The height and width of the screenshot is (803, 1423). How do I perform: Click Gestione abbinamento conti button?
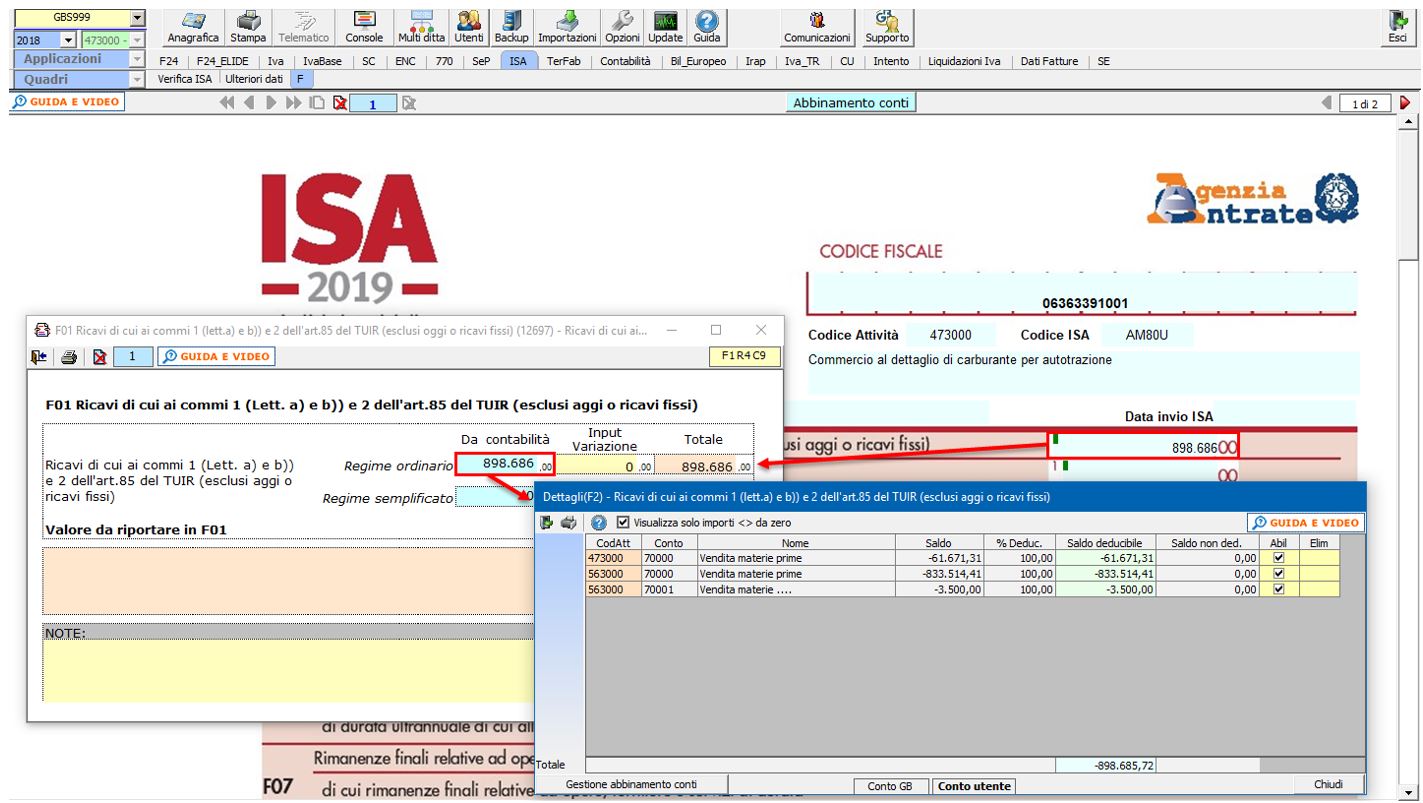tap(631, 784)
